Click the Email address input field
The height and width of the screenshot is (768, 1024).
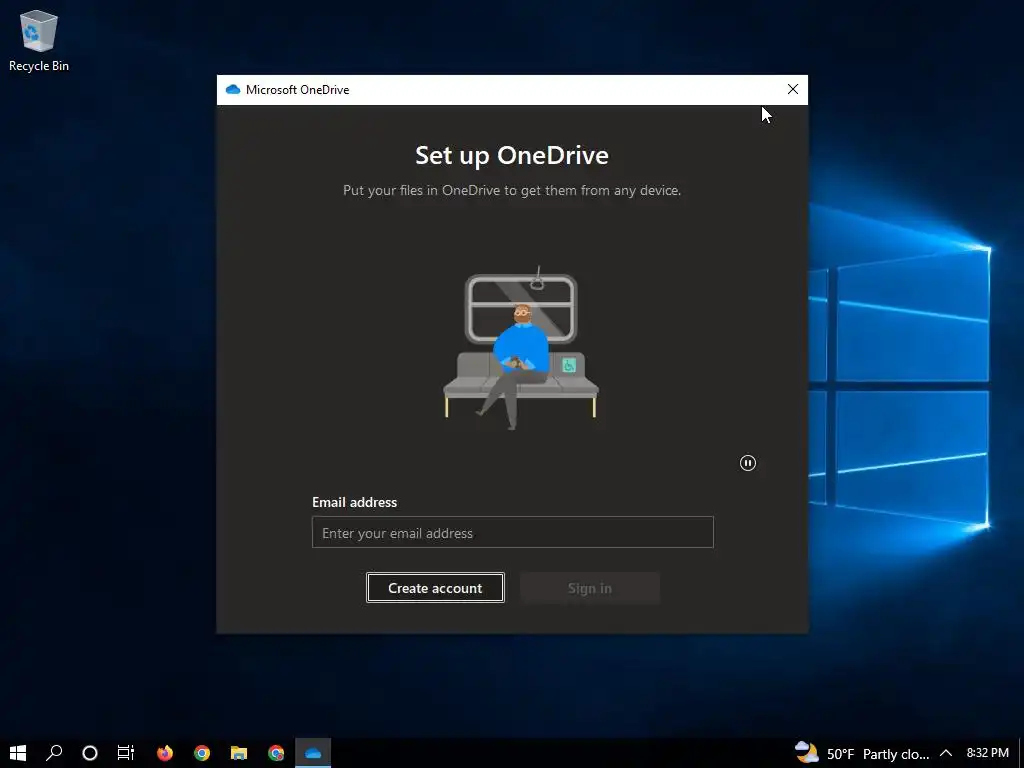[513, 532]
